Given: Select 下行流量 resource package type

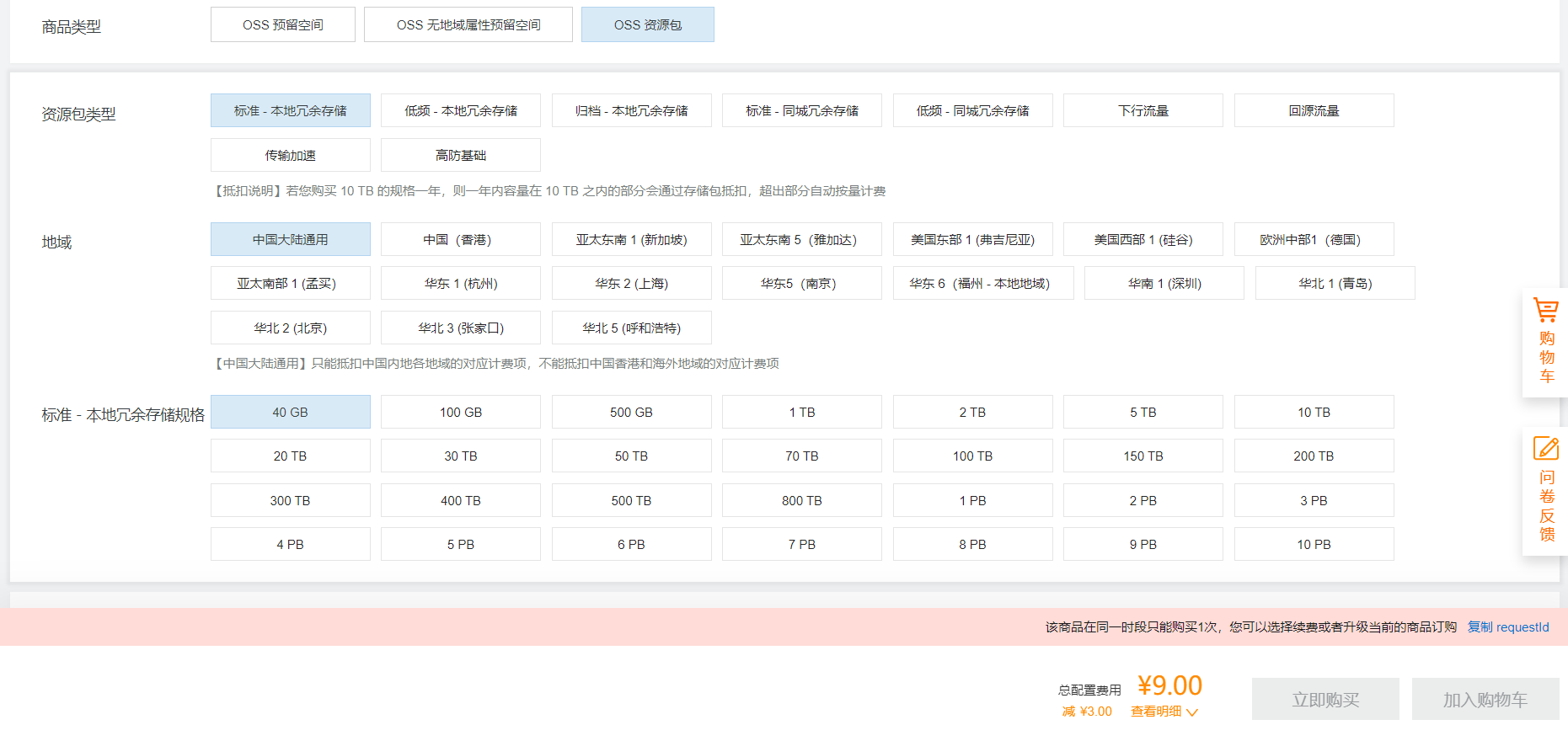Looking at the screenshot, I should click(x=1143, y=111).
